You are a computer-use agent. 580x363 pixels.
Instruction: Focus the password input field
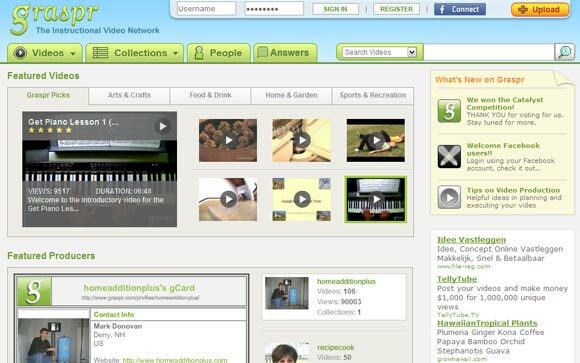click(274, 9)
